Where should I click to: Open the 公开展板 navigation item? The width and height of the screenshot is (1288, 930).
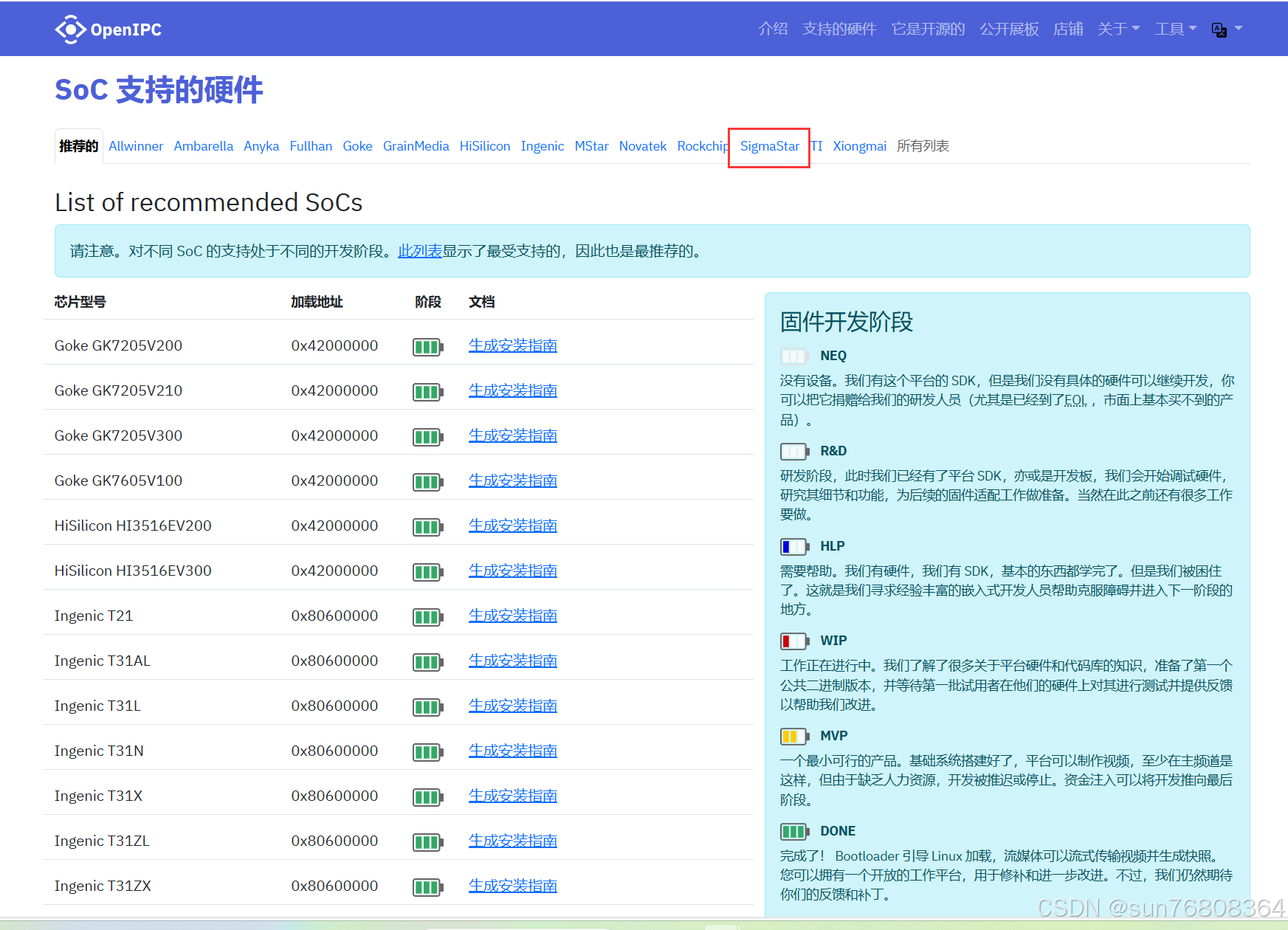tap(1009, 29)
